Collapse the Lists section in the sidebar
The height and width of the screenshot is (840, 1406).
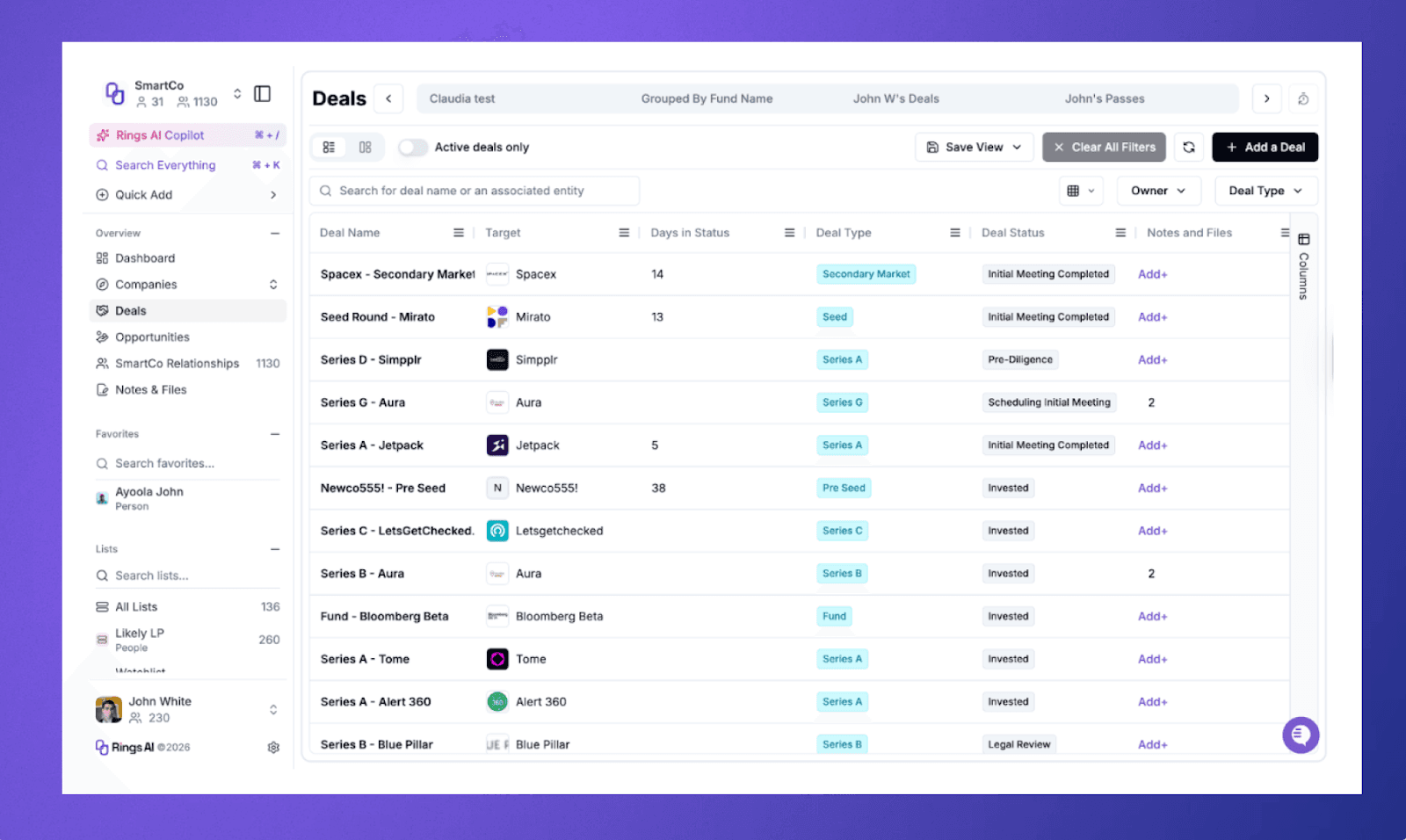[274, 548]
